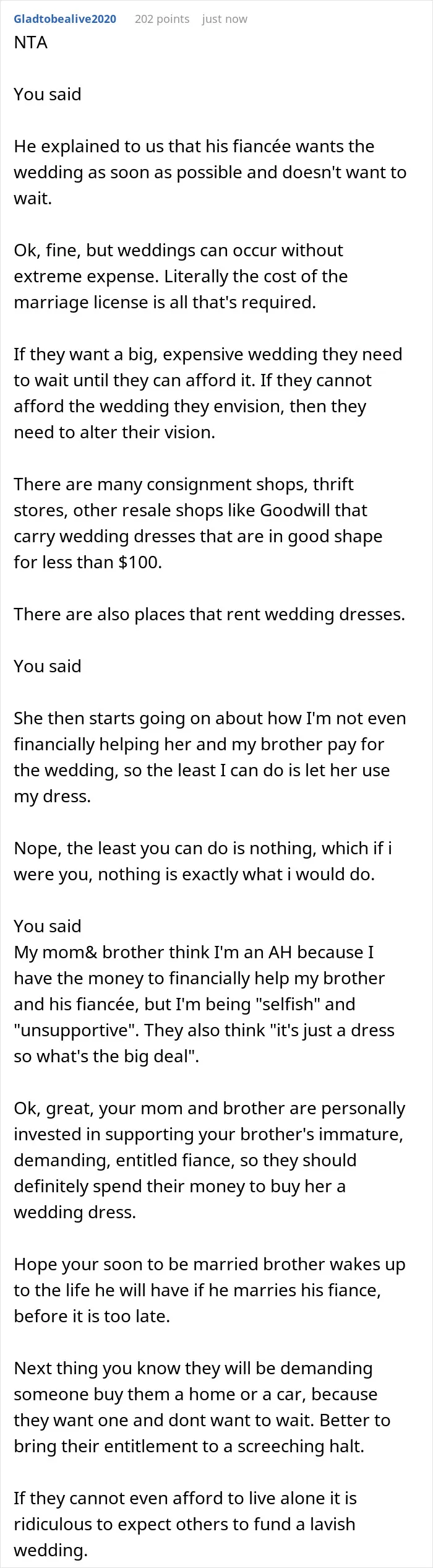Click the first You said line
This screenshot has height=1568, width=433.
click(48, 94)
